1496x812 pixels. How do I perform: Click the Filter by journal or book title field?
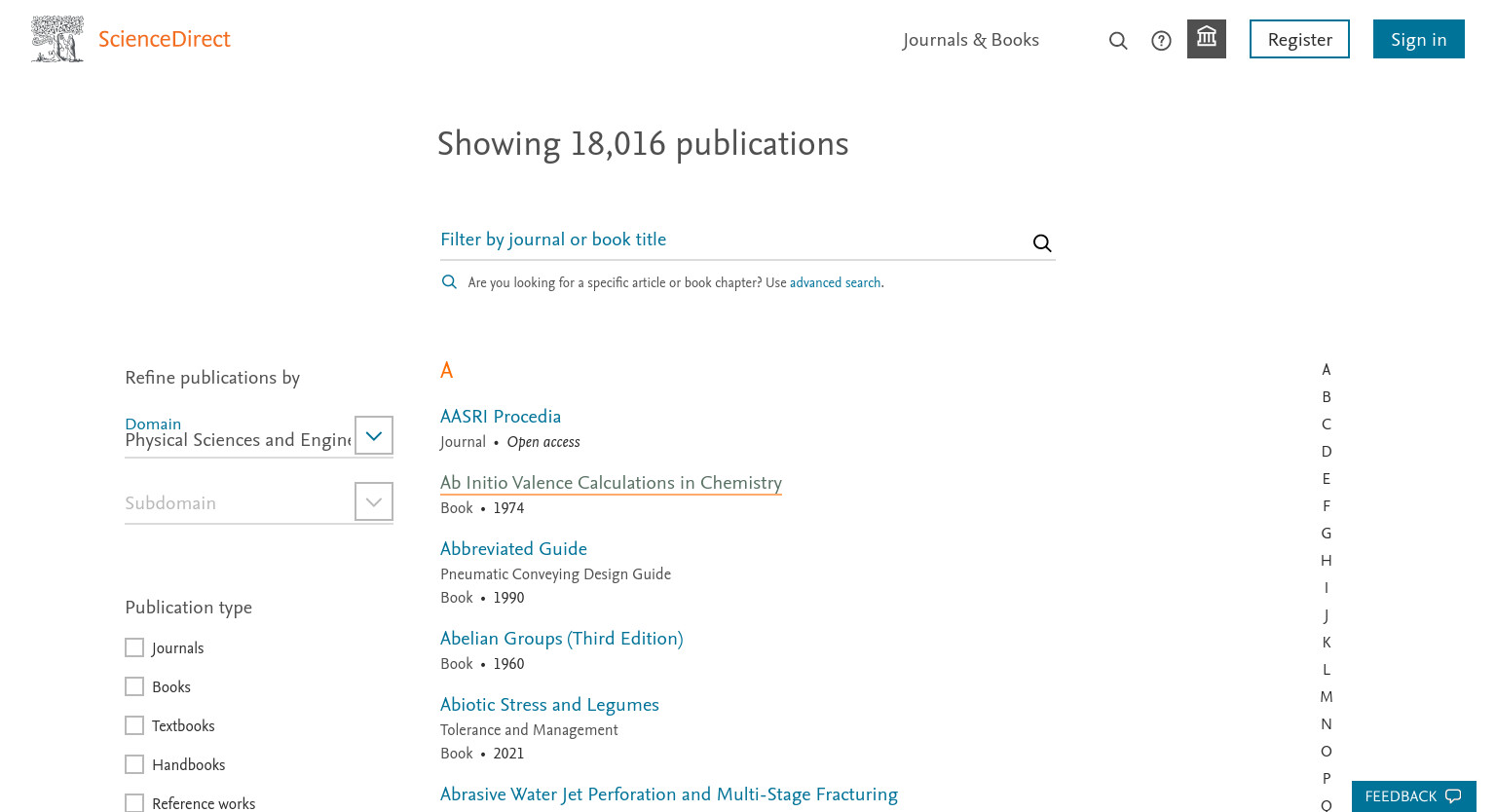[x=733, y=240]
